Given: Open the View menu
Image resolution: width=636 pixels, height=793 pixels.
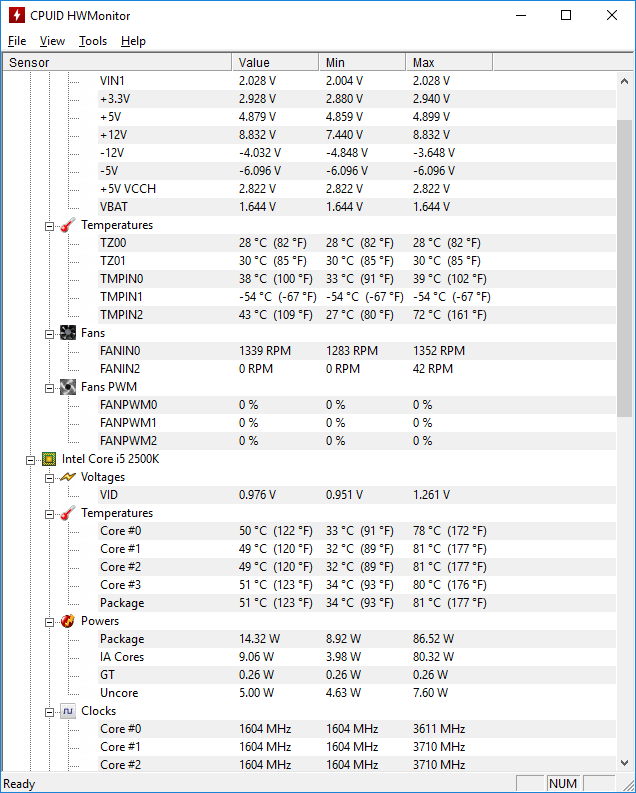Looking at the screenshot, I should pos(52,41).
